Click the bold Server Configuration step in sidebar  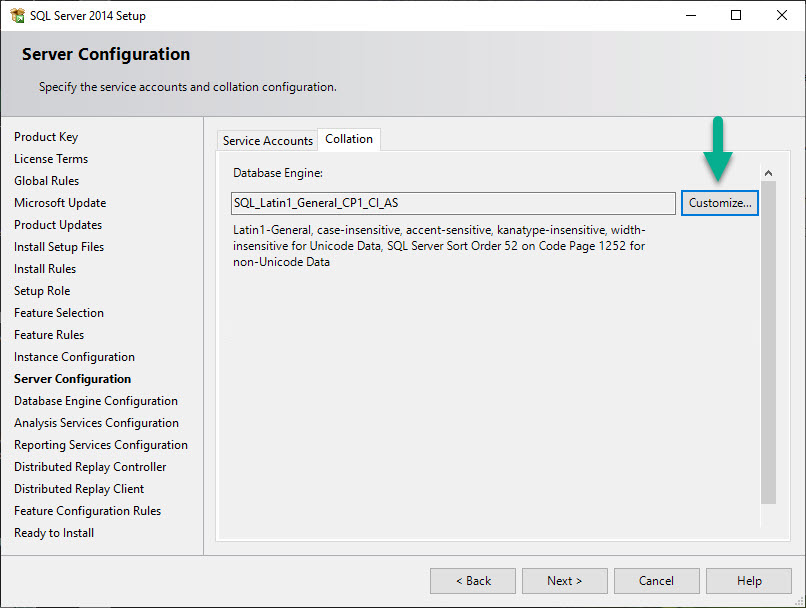coord(72,379)
